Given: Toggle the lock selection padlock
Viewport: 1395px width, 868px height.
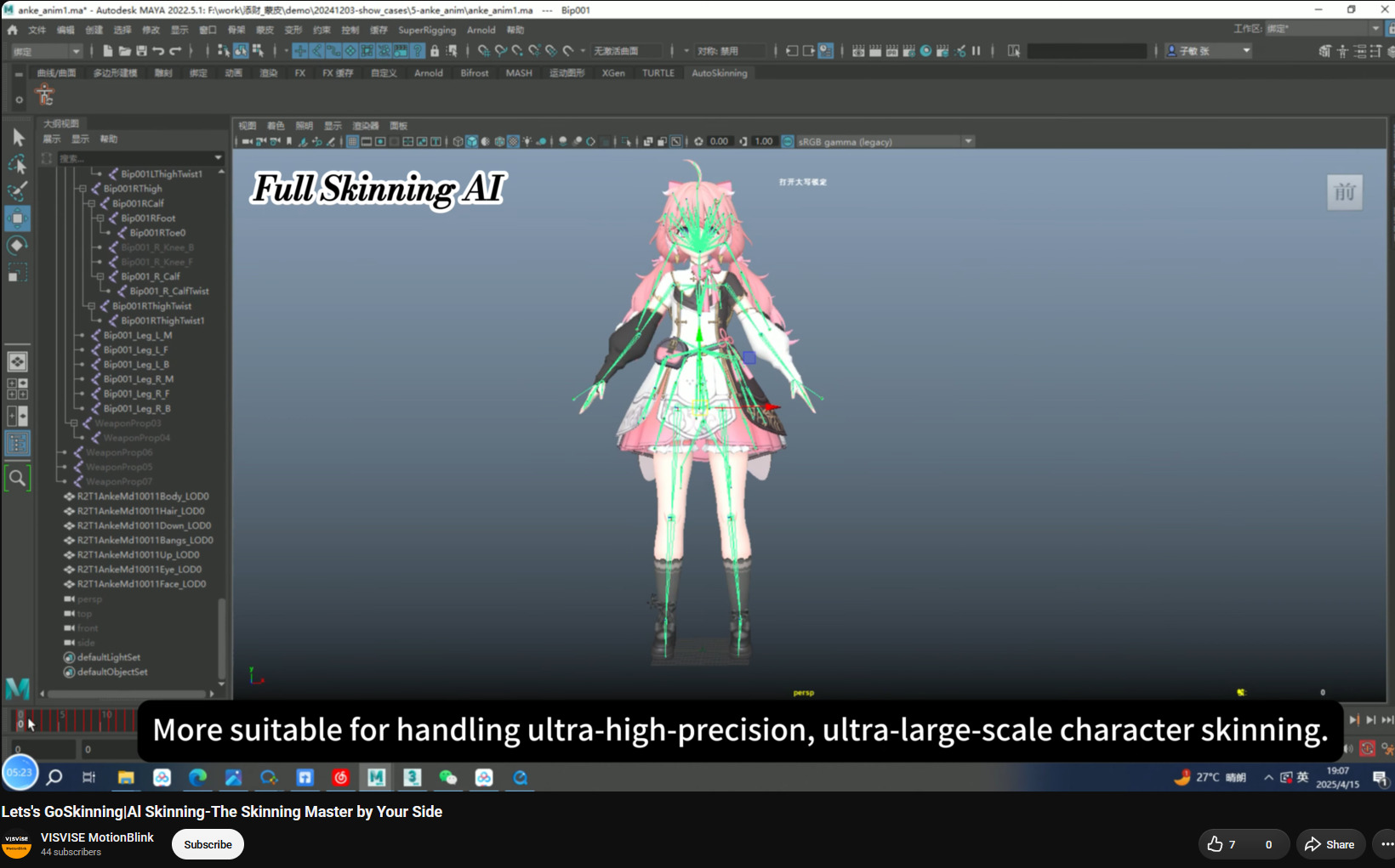Looking at the screenshot, I should tap(435, 51).
